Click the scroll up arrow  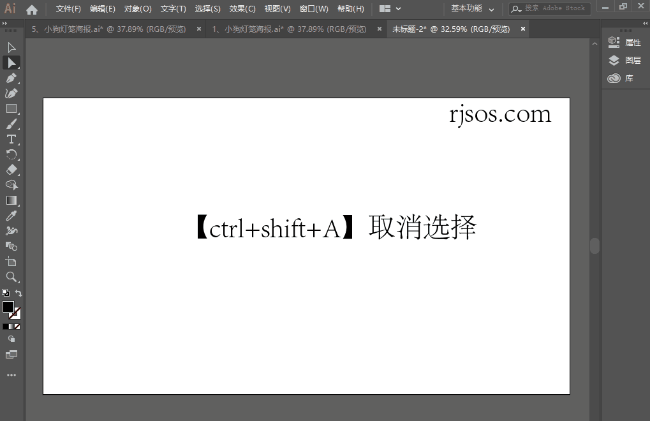tap(594, 44)
